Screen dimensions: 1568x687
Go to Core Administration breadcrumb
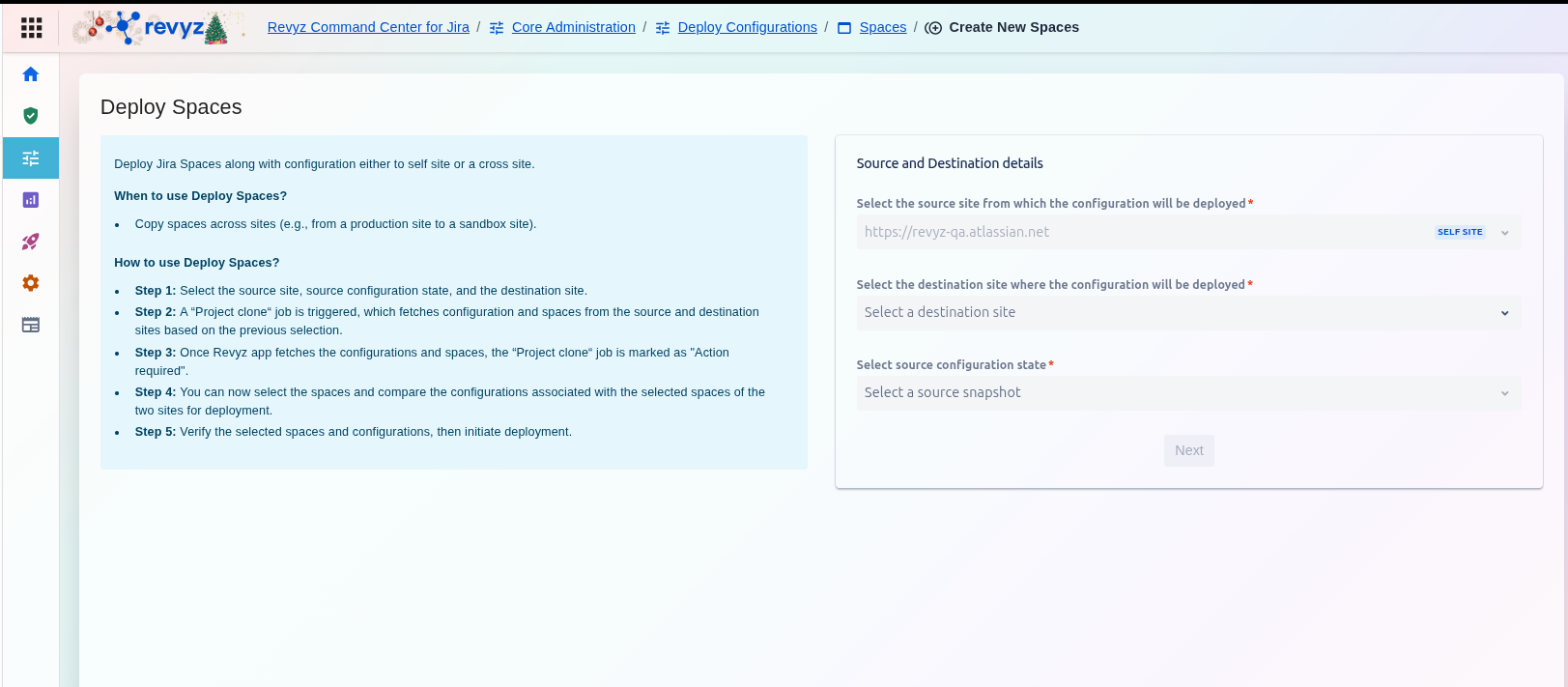pyautogui.click(x=573, y=27)
